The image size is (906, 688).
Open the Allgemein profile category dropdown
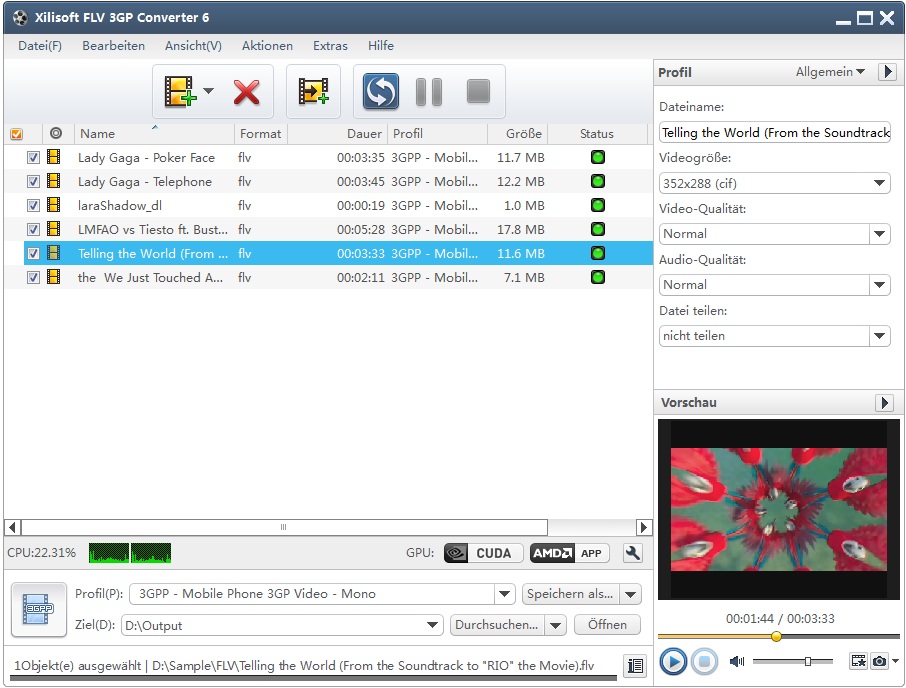[x=830, y=72]
